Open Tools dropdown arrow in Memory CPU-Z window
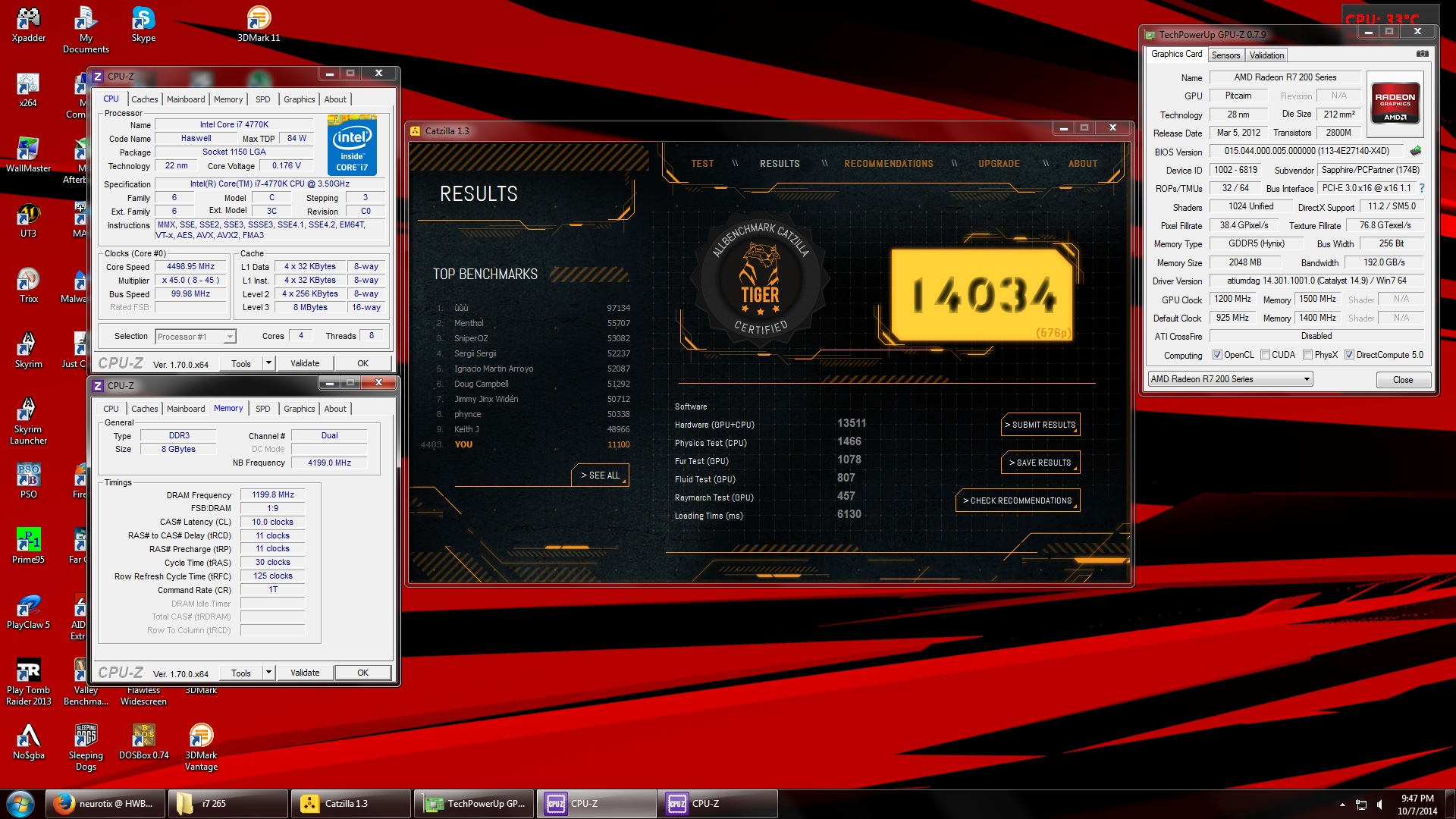 268,673
